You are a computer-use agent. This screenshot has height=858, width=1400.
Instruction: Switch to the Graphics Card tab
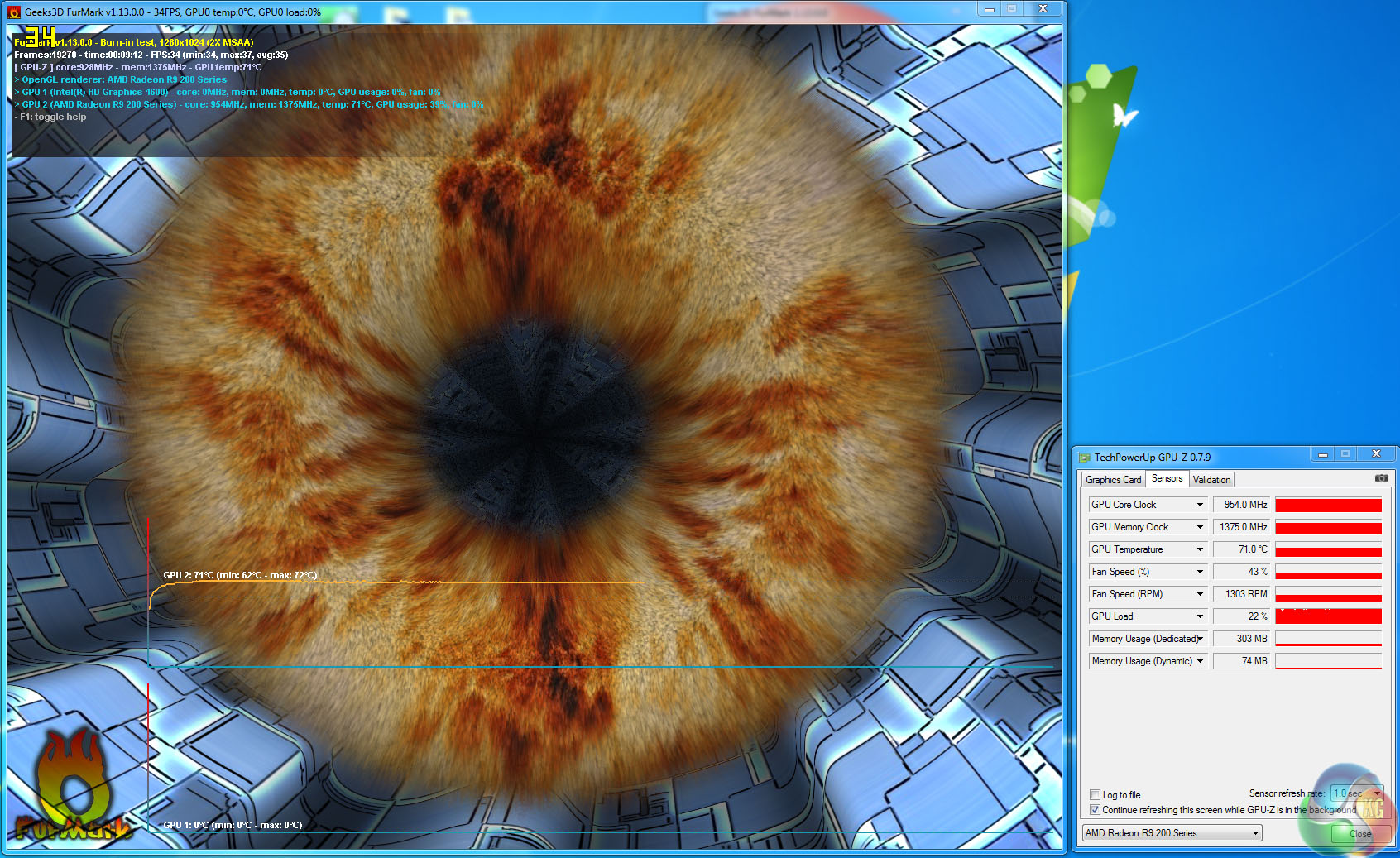[x=1113, y=480]
